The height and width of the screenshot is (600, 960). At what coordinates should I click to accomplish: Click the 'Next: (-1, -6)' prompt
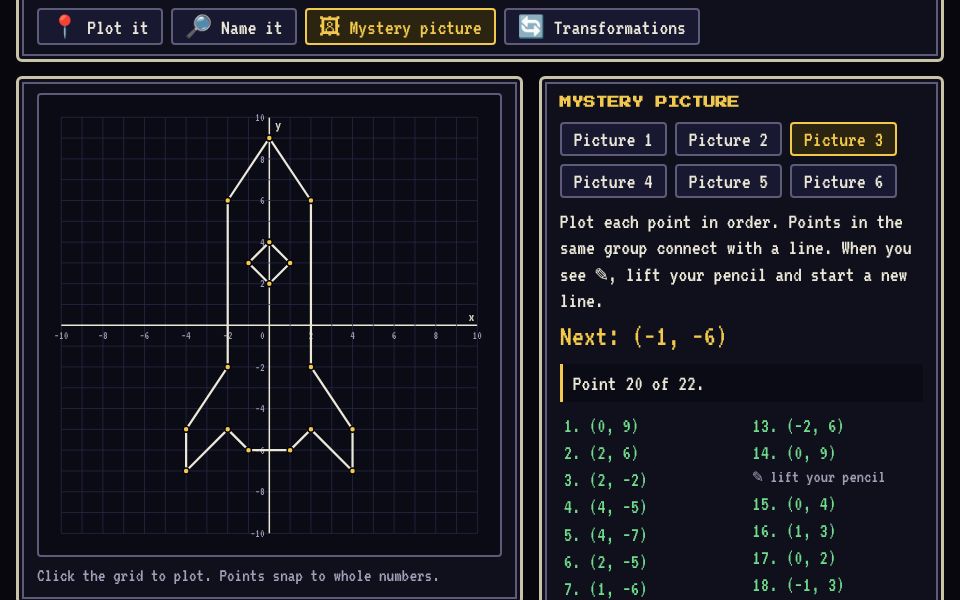tap(643, 337)
